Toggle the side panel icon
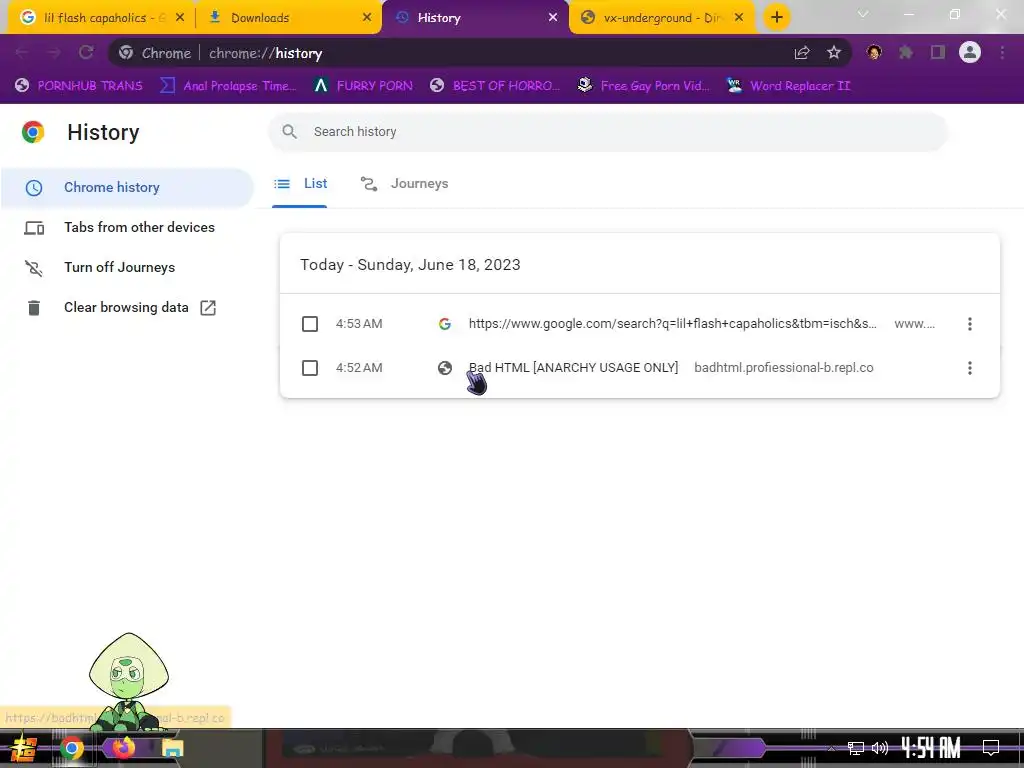Viewport: 1024px width, 768px height. [x=938, y=52]
